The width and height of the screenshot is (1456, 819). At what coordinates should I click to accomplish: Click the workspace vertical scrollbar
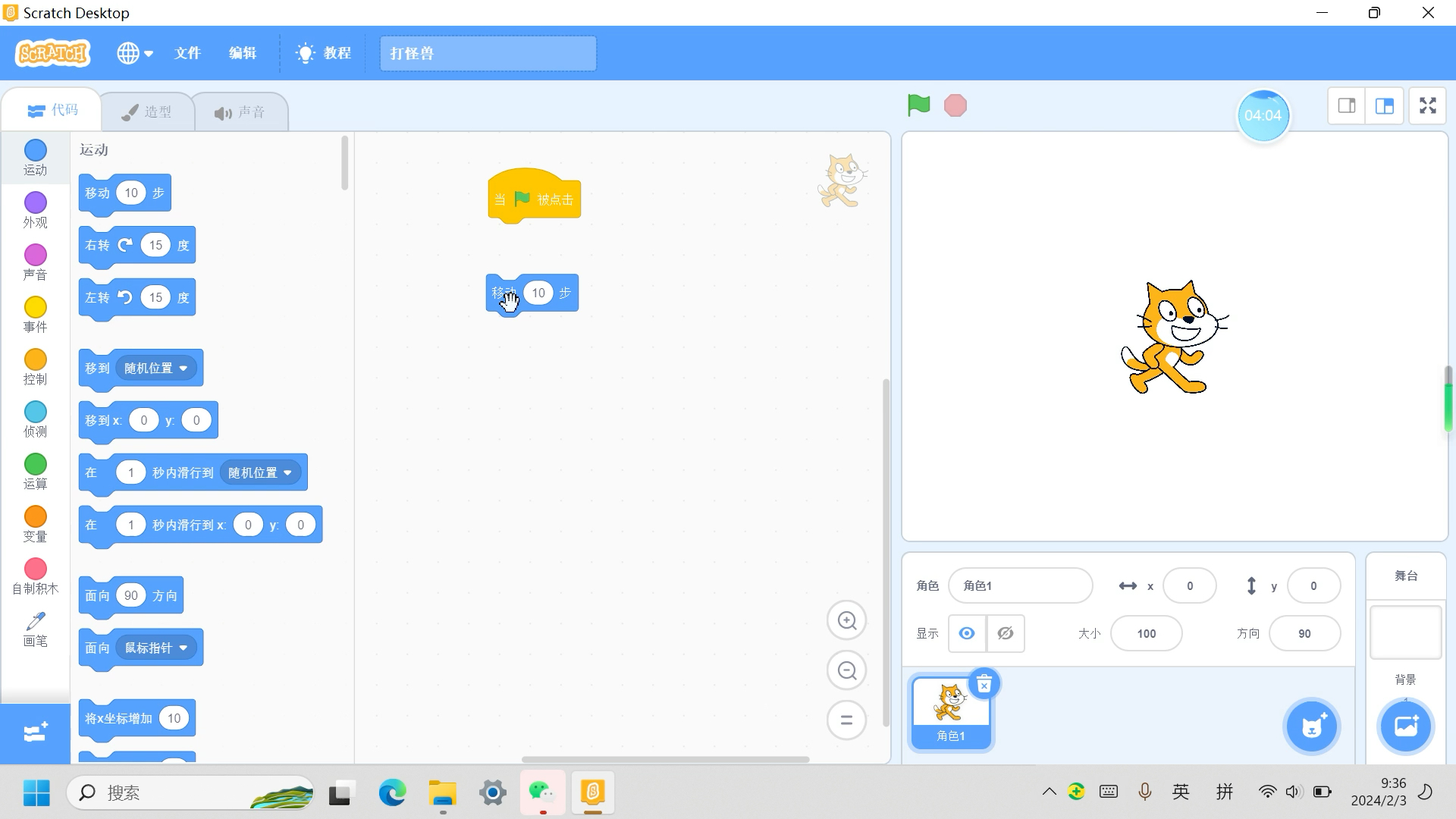pyautogui.click(x=886, y=554)
